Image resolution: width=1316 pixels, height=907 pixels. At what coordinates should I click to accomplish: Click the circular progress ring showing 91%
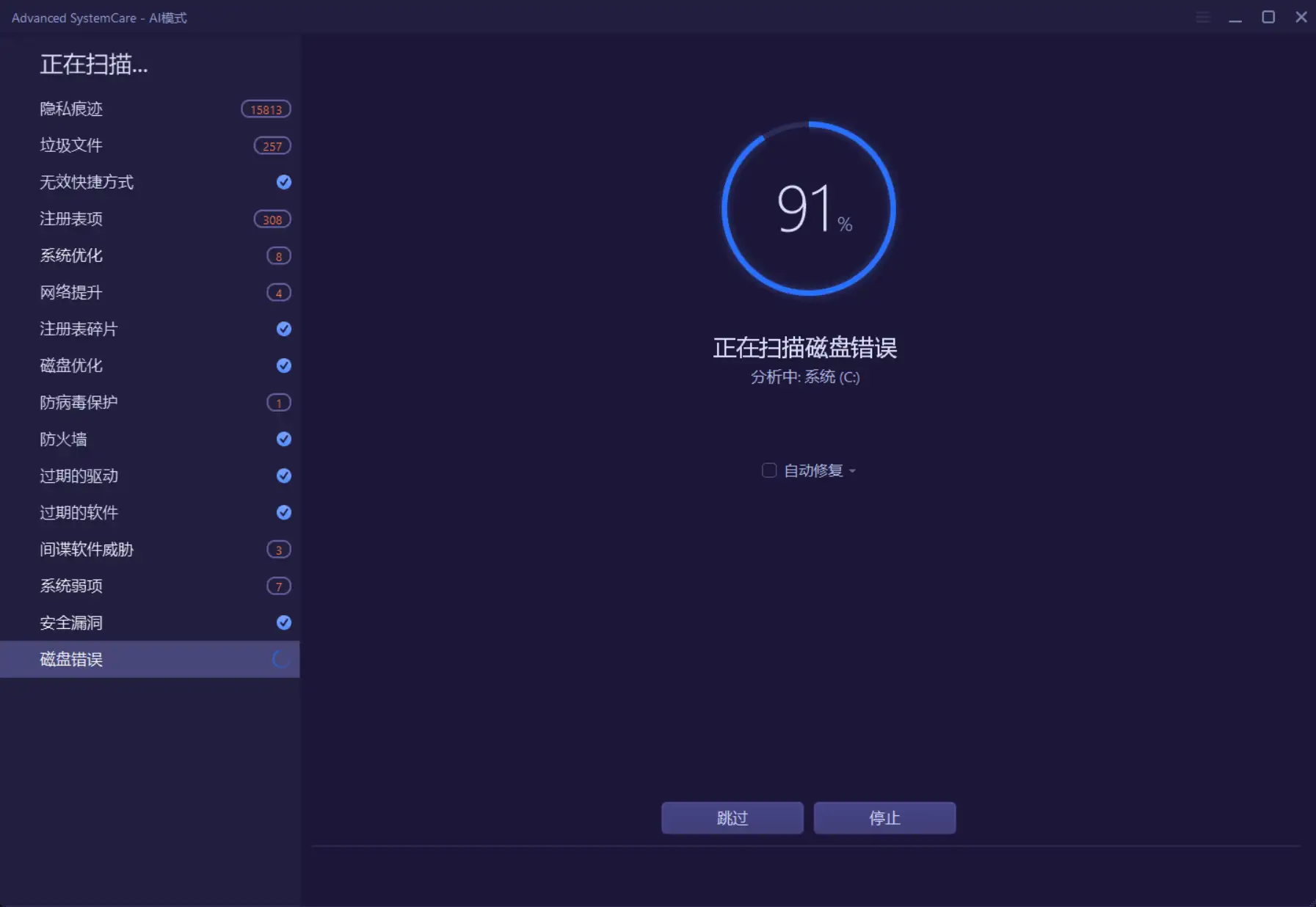tap(807, 209)
